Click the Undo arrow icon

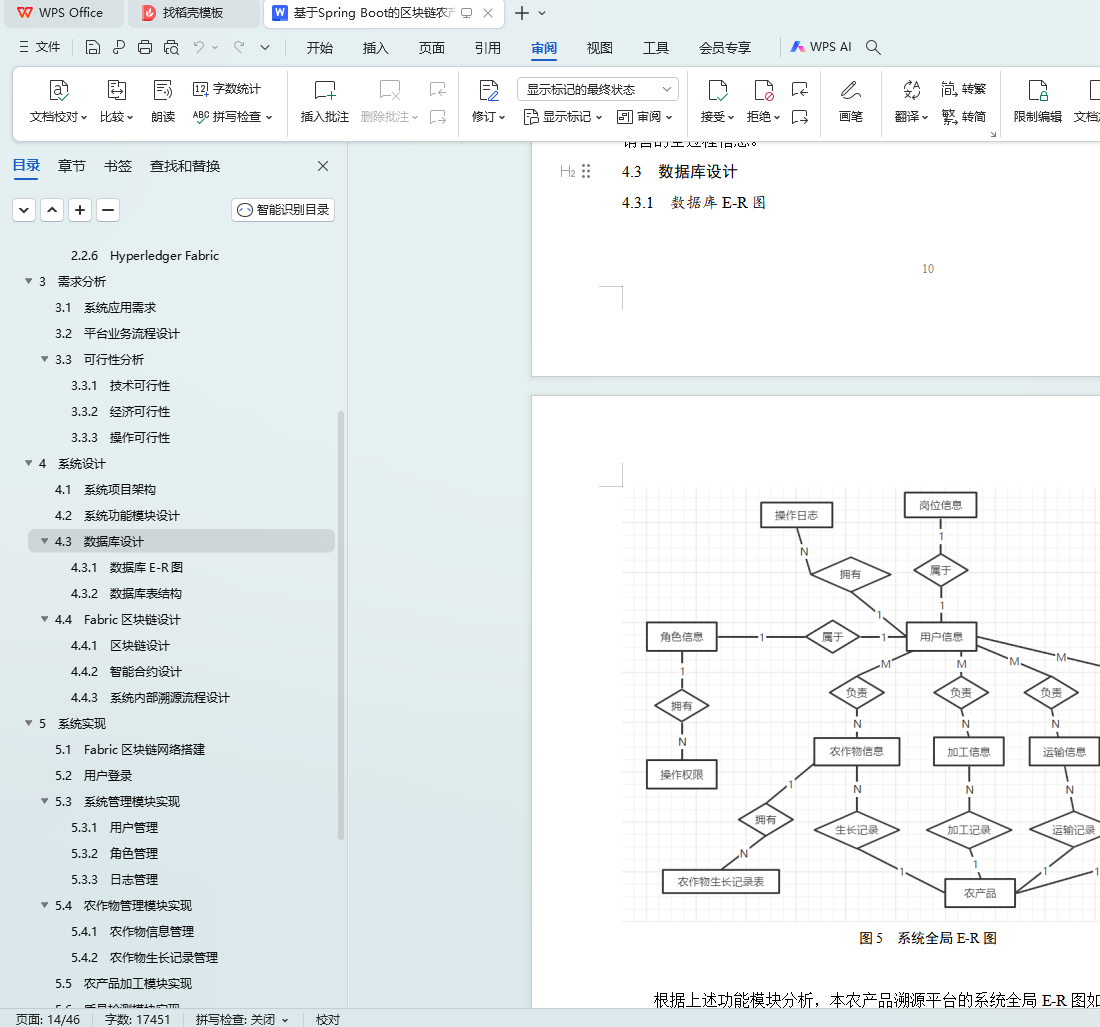[x=199, y=47]
